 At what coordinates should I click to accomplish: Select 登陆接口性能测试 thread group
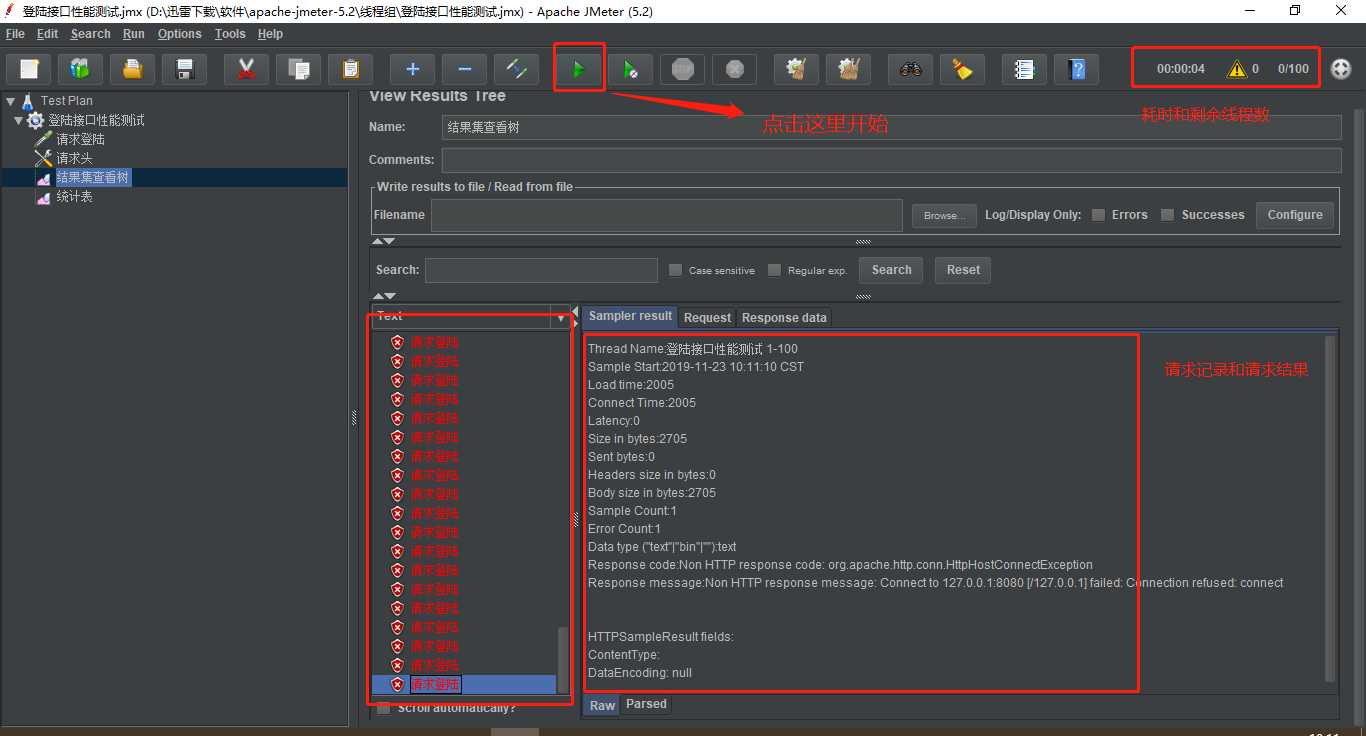pyautogui.click(x=96, y=120)
